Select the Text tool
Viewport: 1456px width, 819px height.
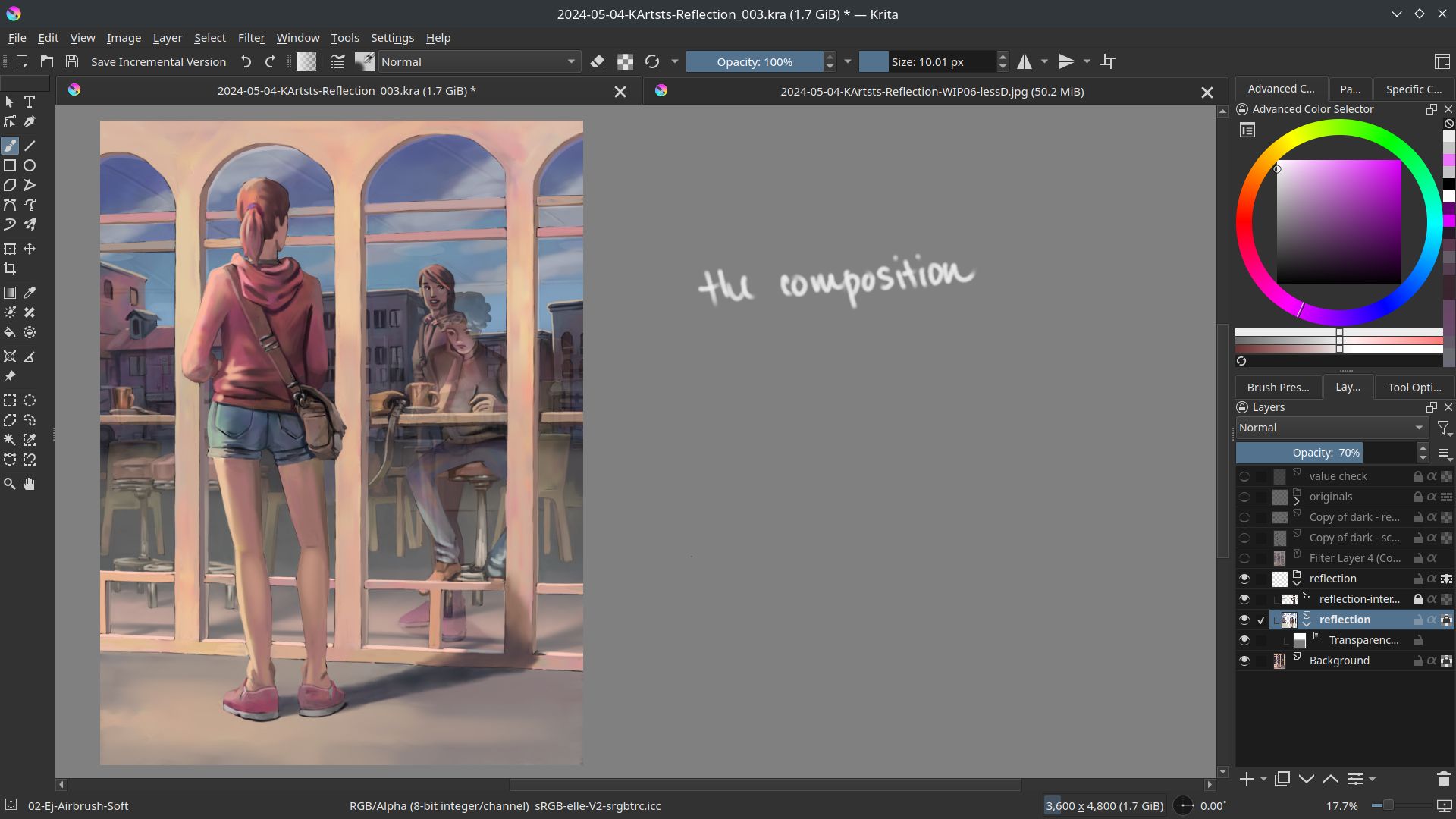[x=30, y=102]
